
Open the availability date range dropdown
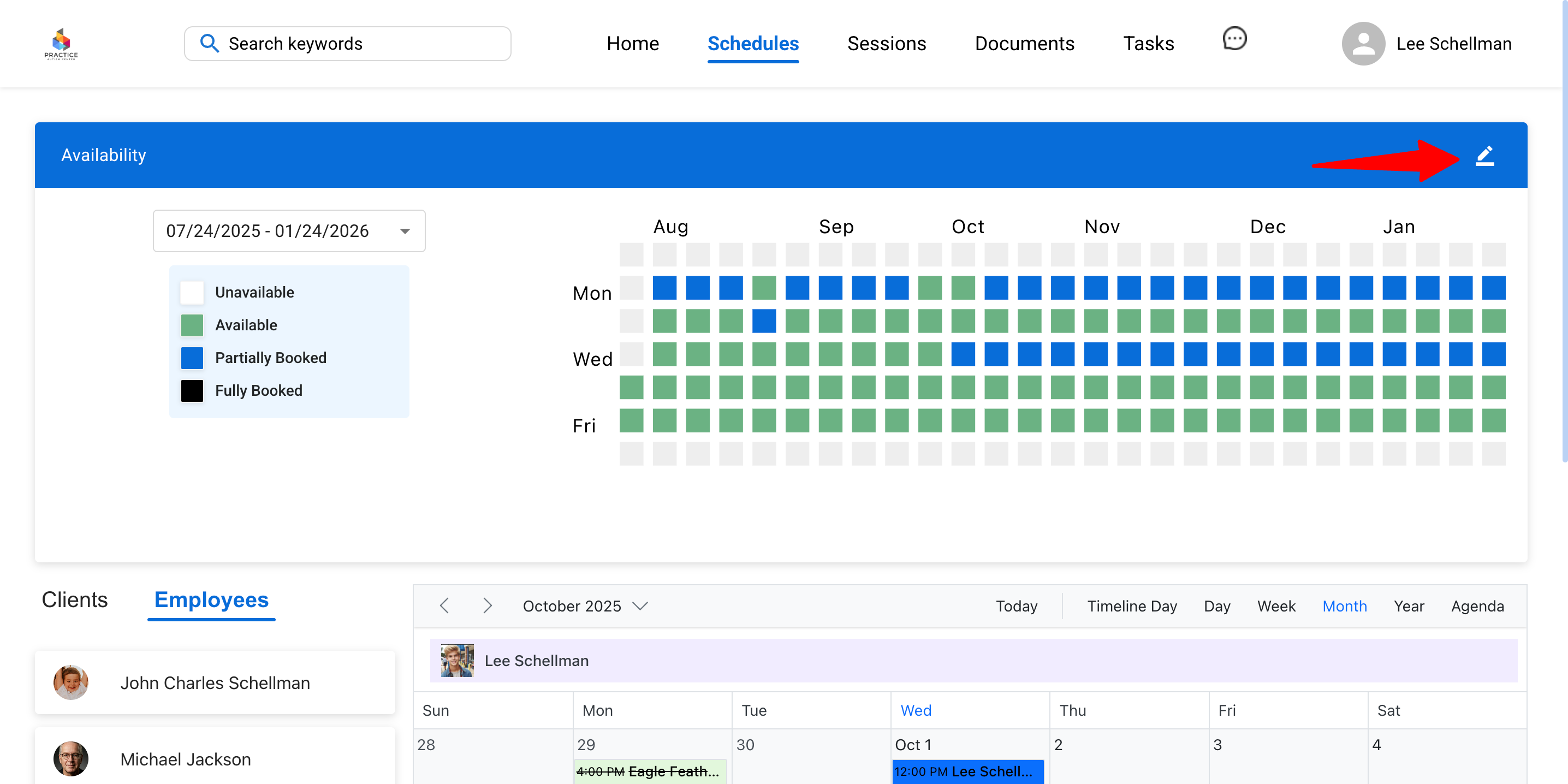coord(405,231)
